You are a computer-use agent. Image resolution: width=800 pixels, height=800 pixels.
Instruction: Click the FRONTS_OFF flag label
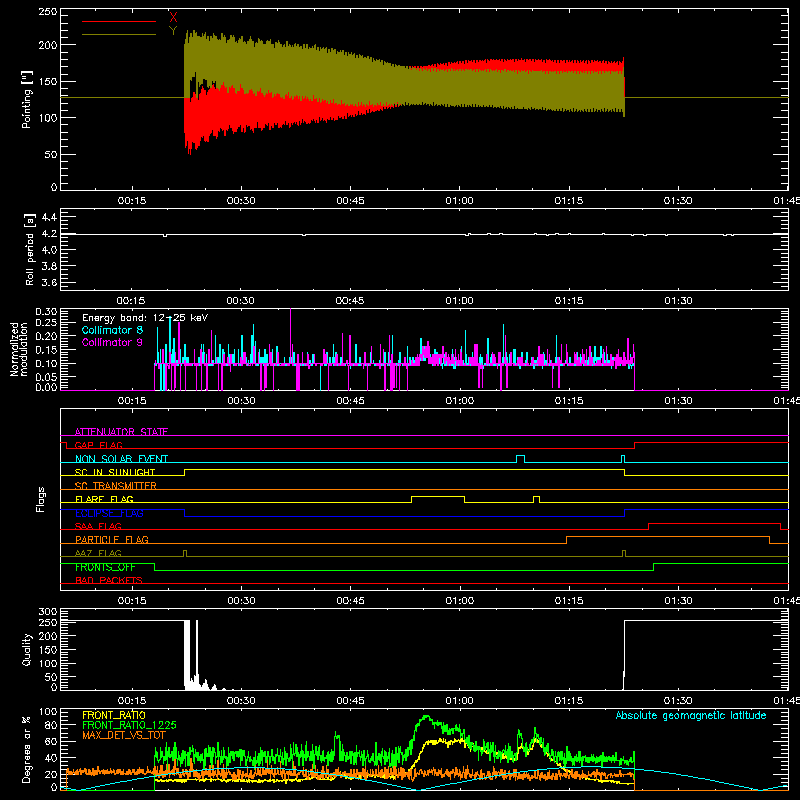[105, 567]
